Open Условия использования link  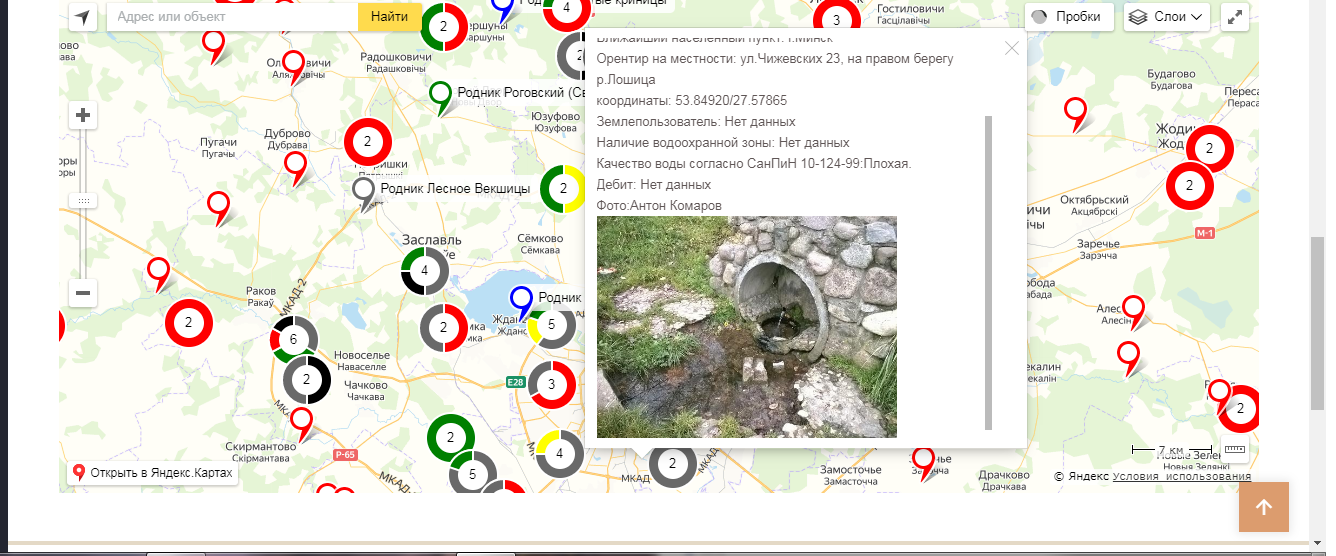(1181, 477)
